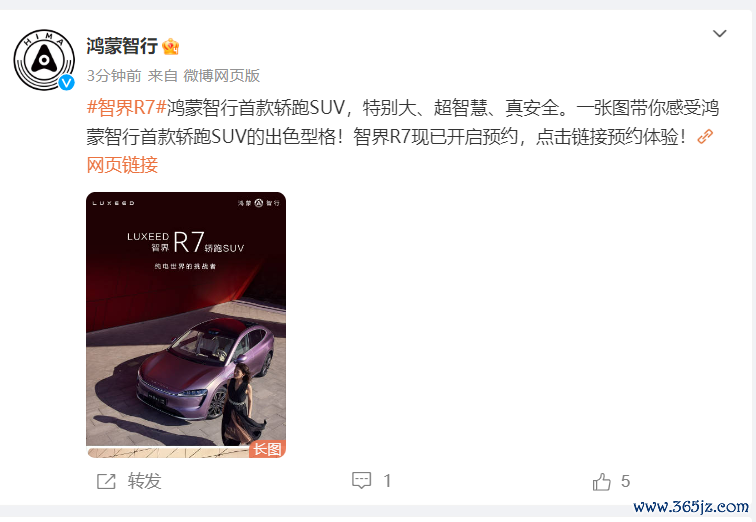The height and width of the screenshot is (522, 756).
Task: Open the HIMA profile avatar
Action: click(x=44, y=59)
